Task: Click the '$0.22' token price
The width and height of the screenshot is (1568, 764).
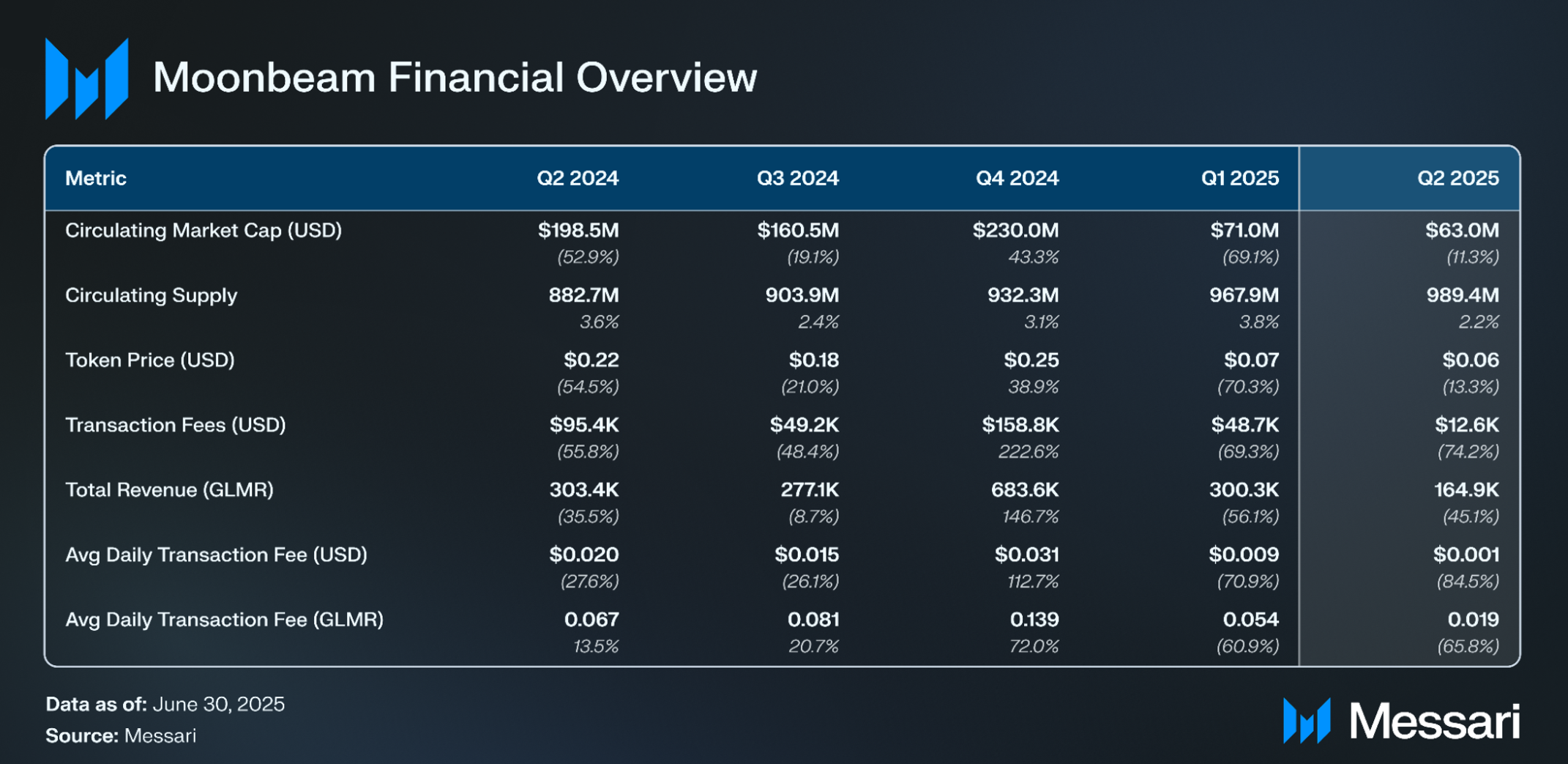Action: pyautogui.click(x=591, y=360)
